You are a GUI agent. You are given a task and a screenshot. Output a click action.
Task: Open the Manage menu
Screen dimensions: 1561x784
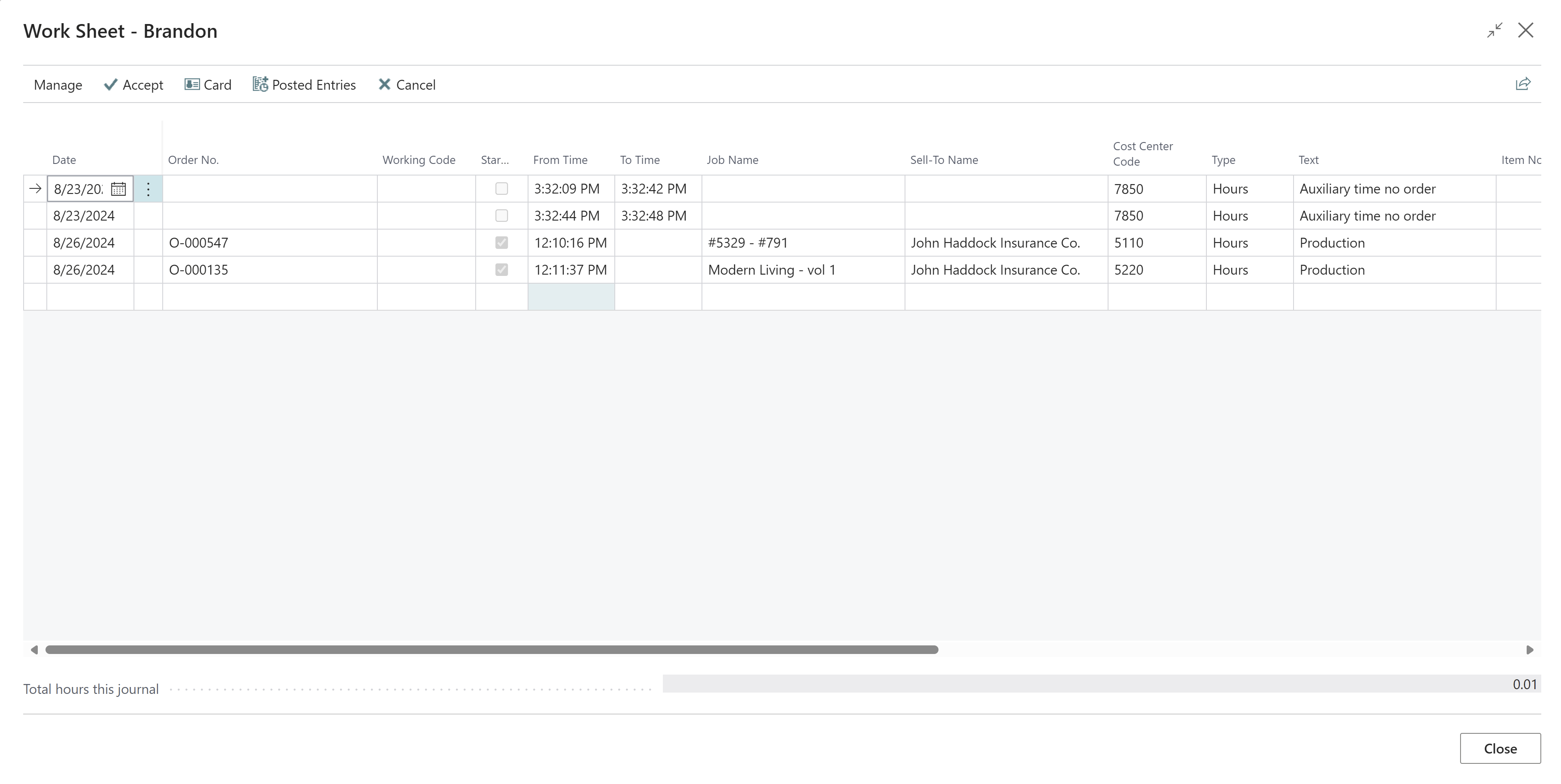(58, 85)
